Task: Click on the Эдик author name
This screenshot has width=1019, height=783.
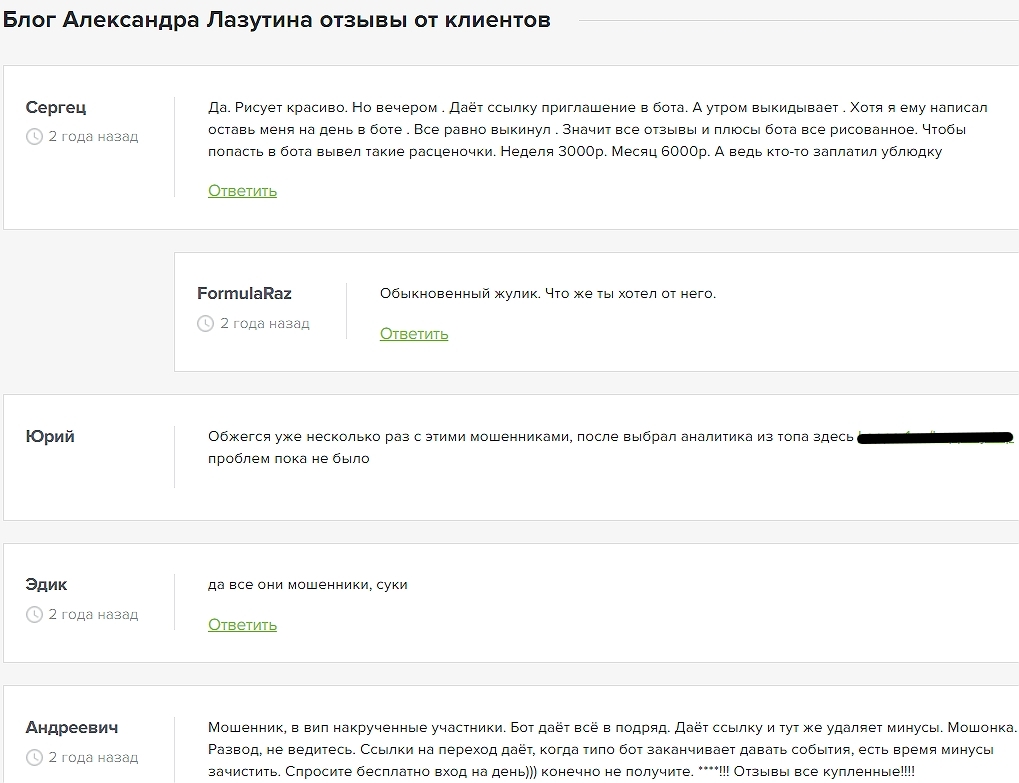Action: click(x=46, y=585)
